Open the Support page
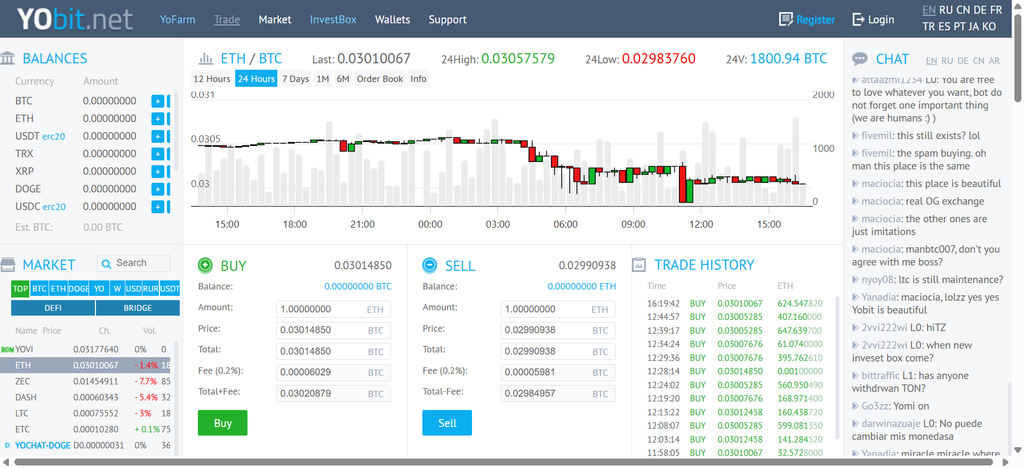Image resolution: width=1024 pixels, height=468 pixels. point(447,20)
